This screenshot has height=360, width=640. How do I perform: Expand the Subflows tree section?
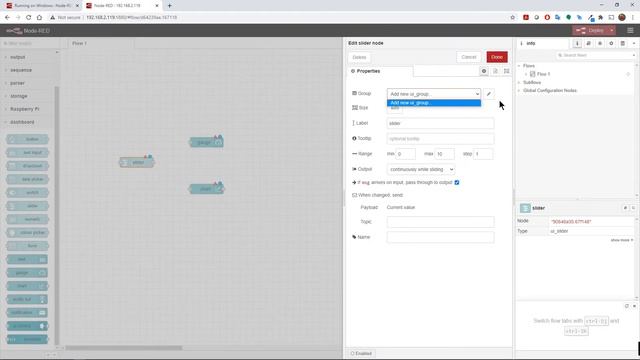(x=520, y=82)
